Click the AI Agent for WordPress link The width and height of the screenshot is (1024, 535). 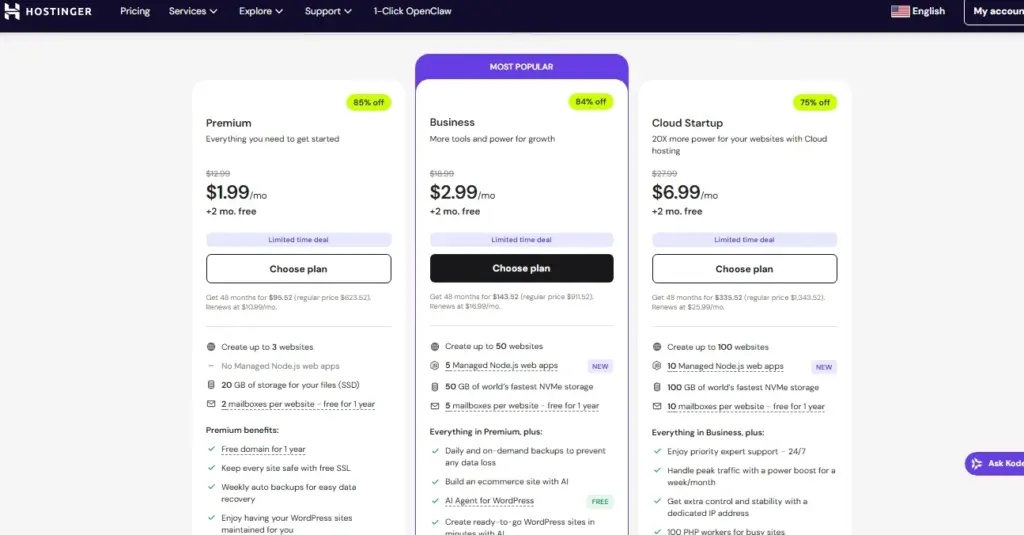tap(489, 500)
